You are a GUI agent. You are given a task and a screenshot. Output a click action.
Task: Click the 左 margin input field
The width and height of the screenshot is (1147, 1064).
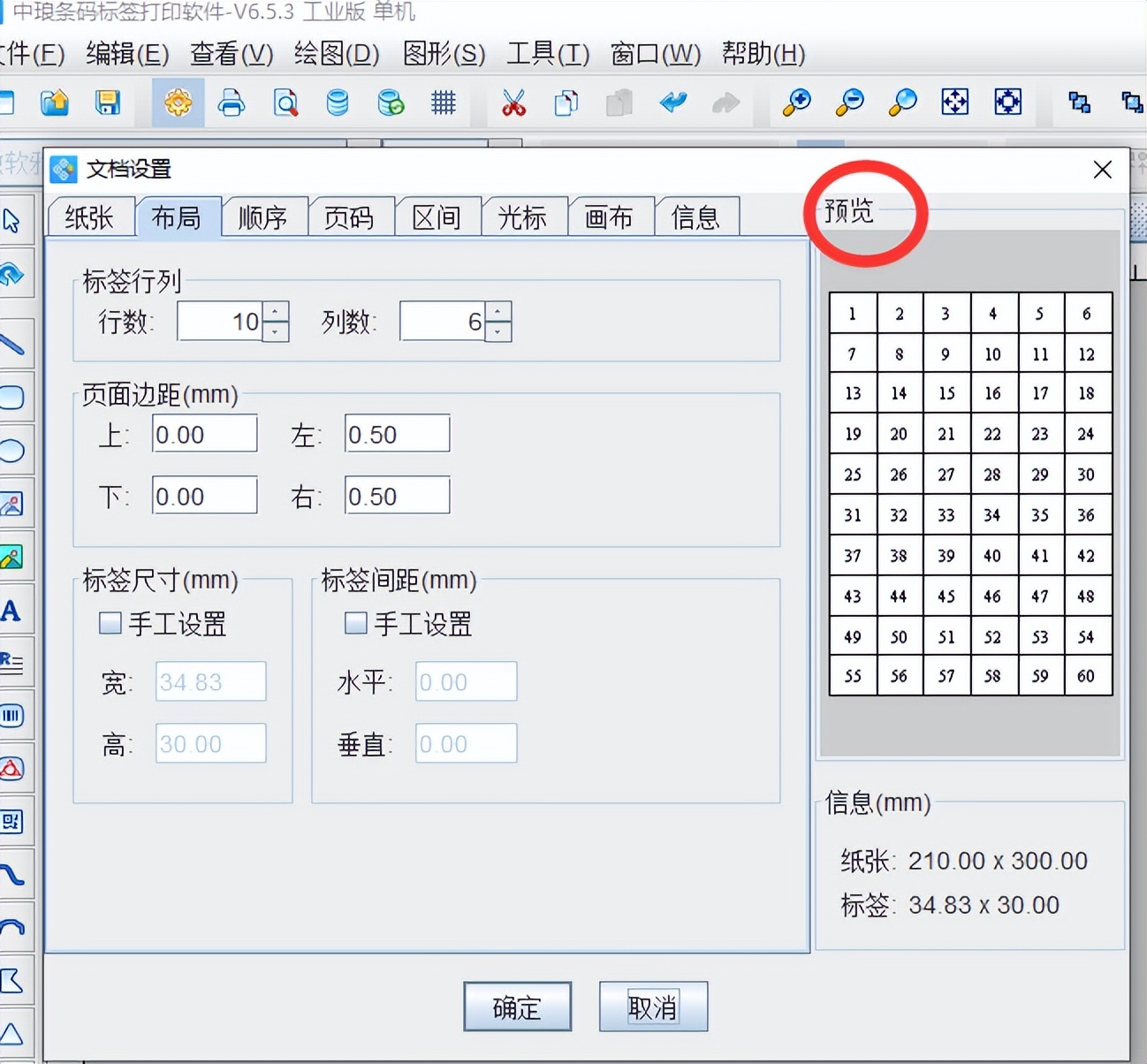click(398, 434)
